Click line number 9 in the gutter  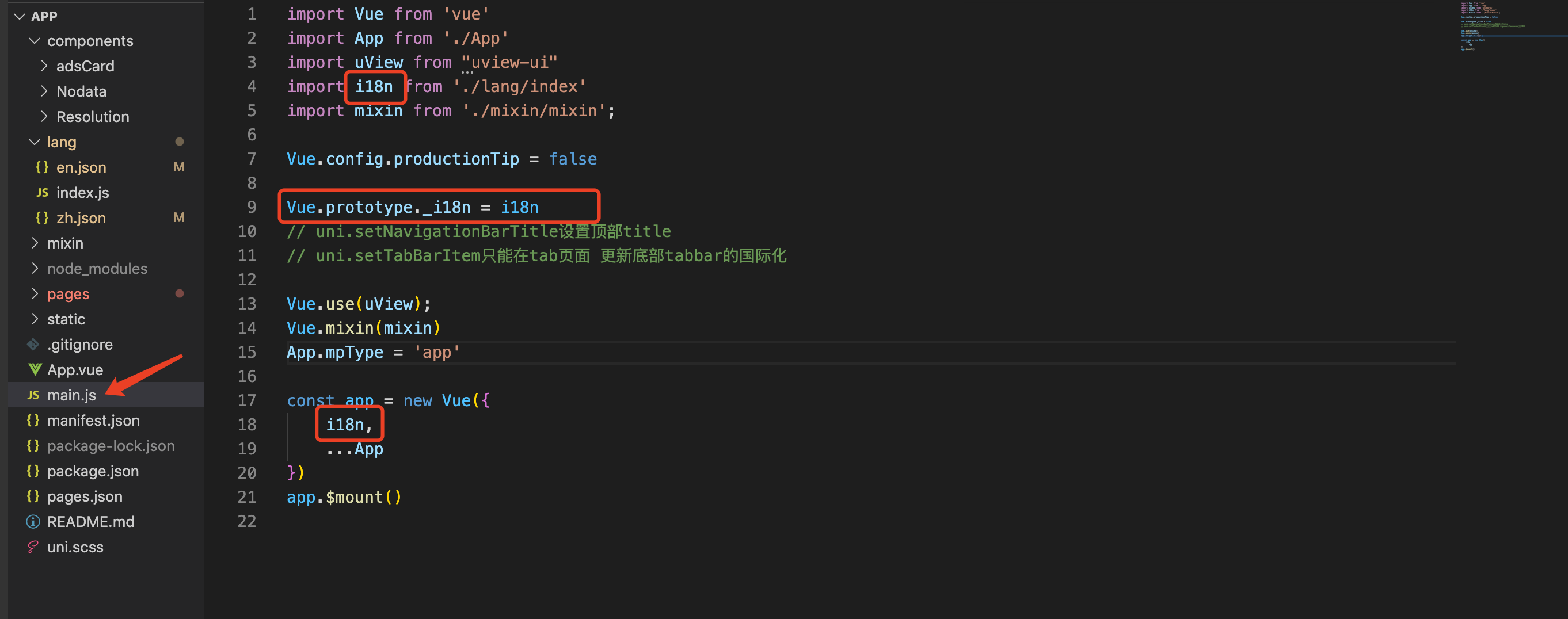pyautogui.click(x=252, y=207)
